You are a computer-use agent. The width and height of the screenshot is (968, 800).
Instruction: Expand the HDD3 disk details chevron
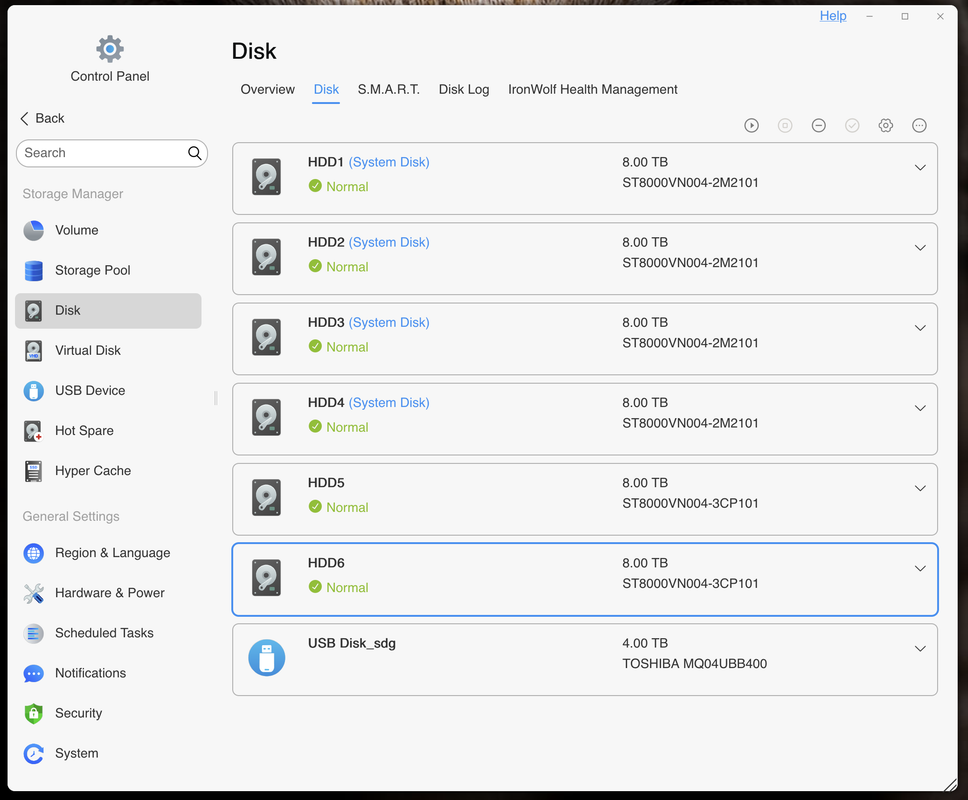(920, 328)
